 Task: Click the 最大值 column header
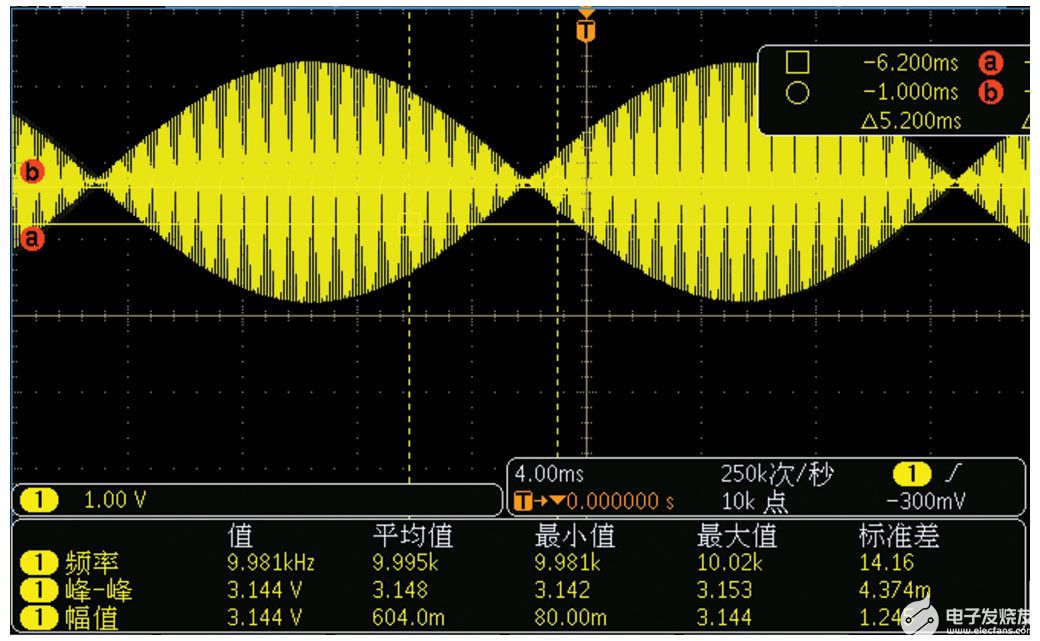737,535
